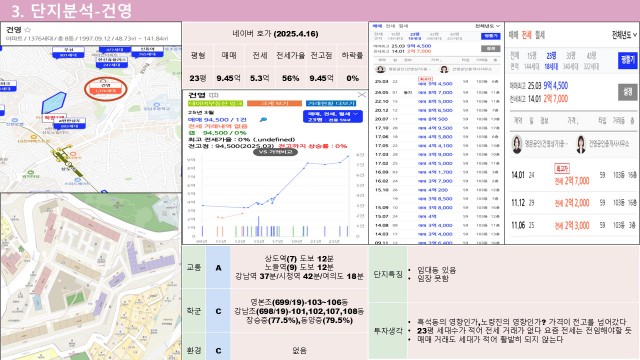Image resolution: width=640 pixels, height=360 pixels.
Task: Open the 우성 901세대 map marker
Action: tap(68, 53)
